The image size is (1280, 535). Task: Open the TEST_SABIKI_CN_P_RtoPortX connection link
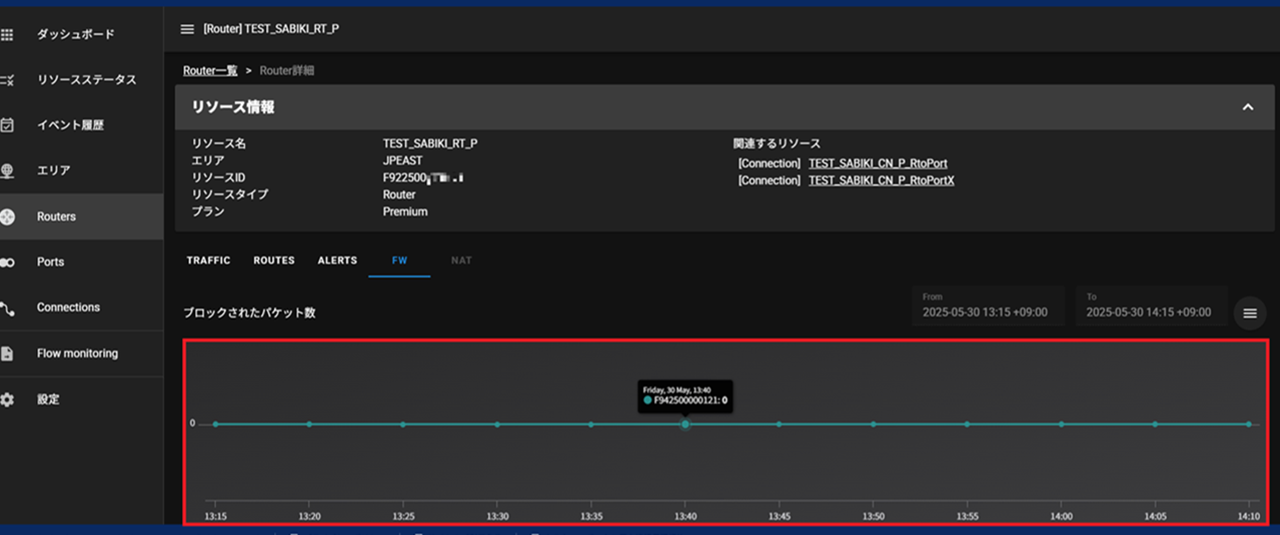tap(881, 180)
